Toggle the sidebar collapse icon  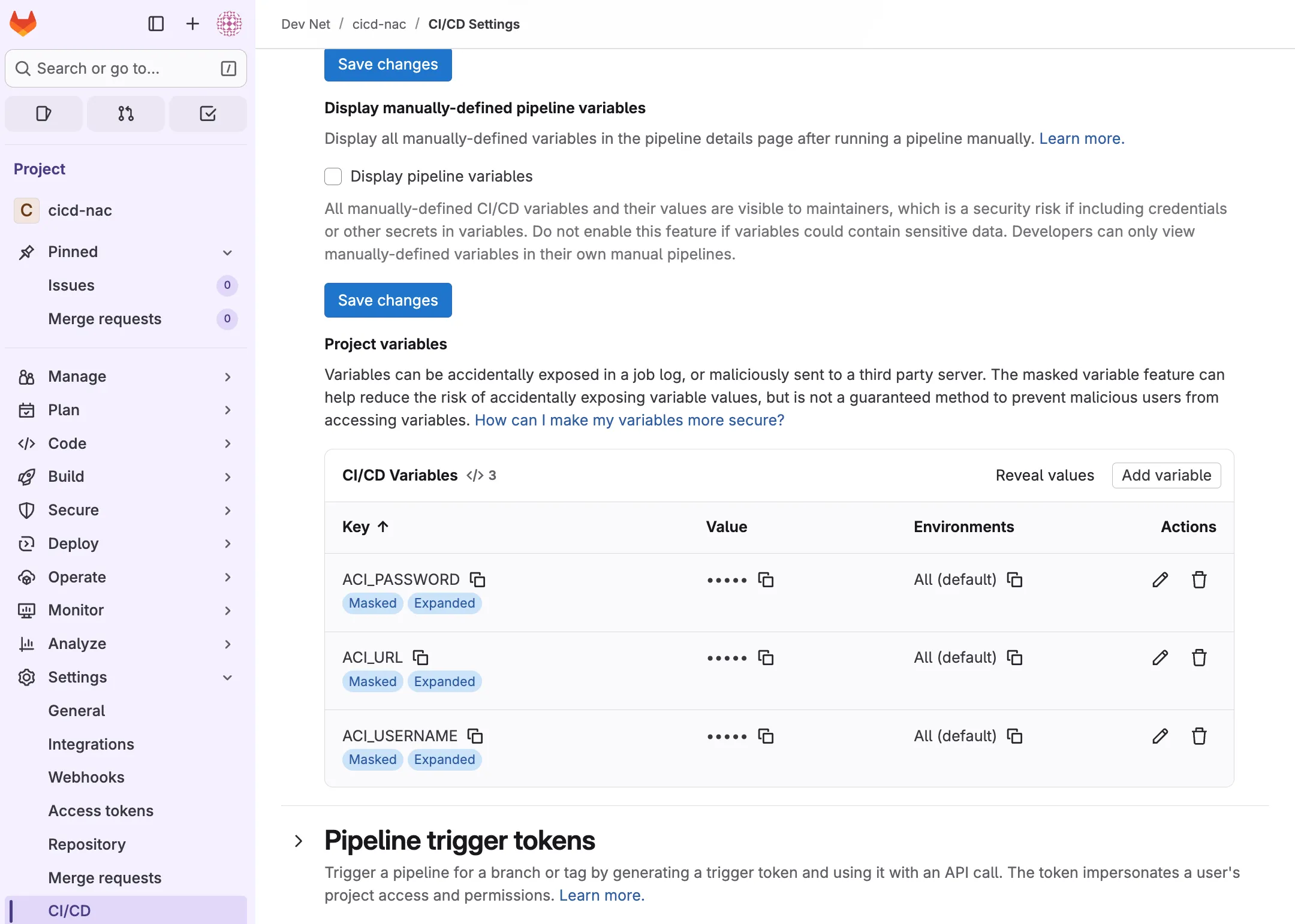156,24
